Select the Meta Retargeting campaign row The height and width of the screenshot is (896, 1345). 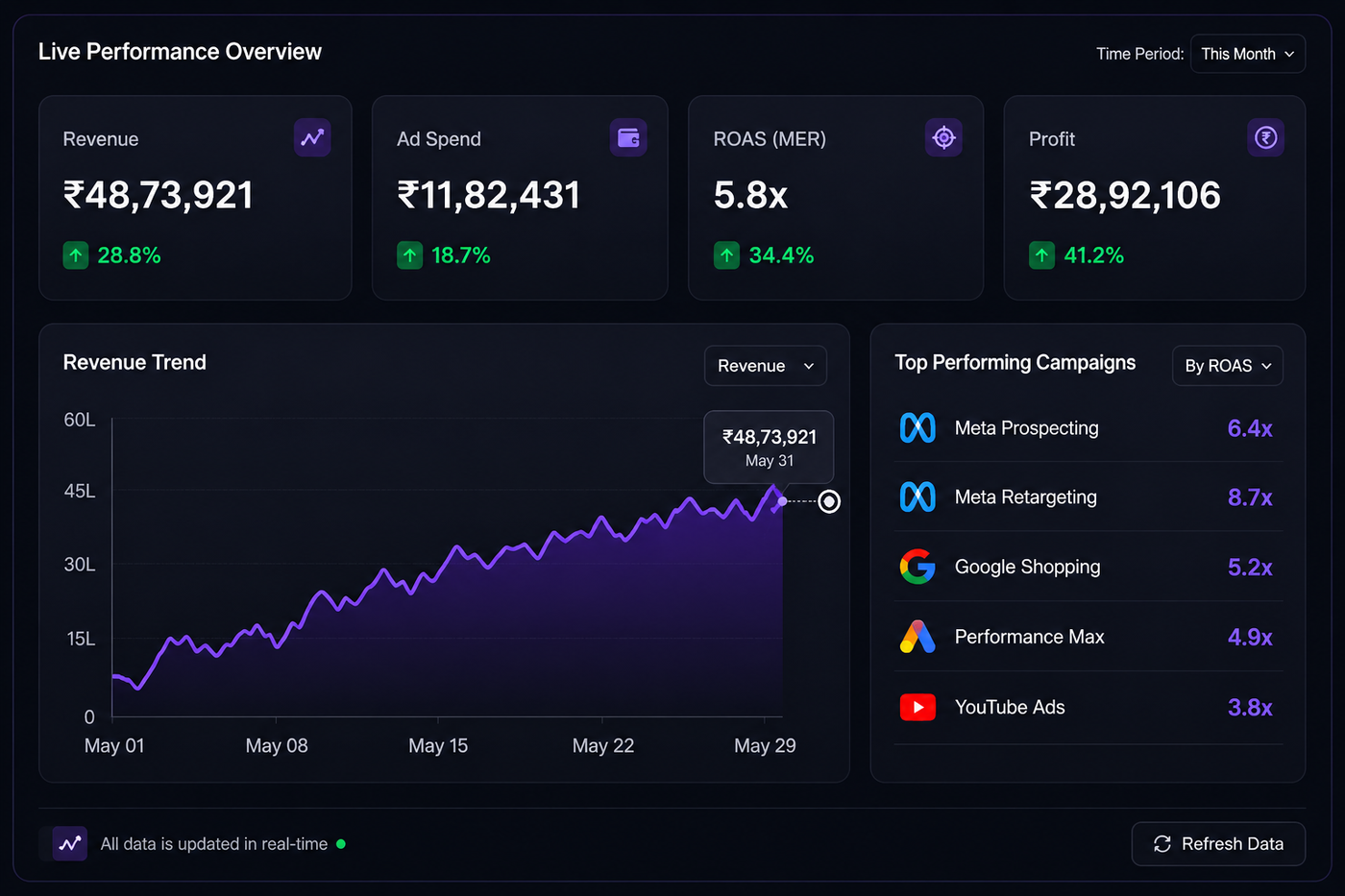1088,497
